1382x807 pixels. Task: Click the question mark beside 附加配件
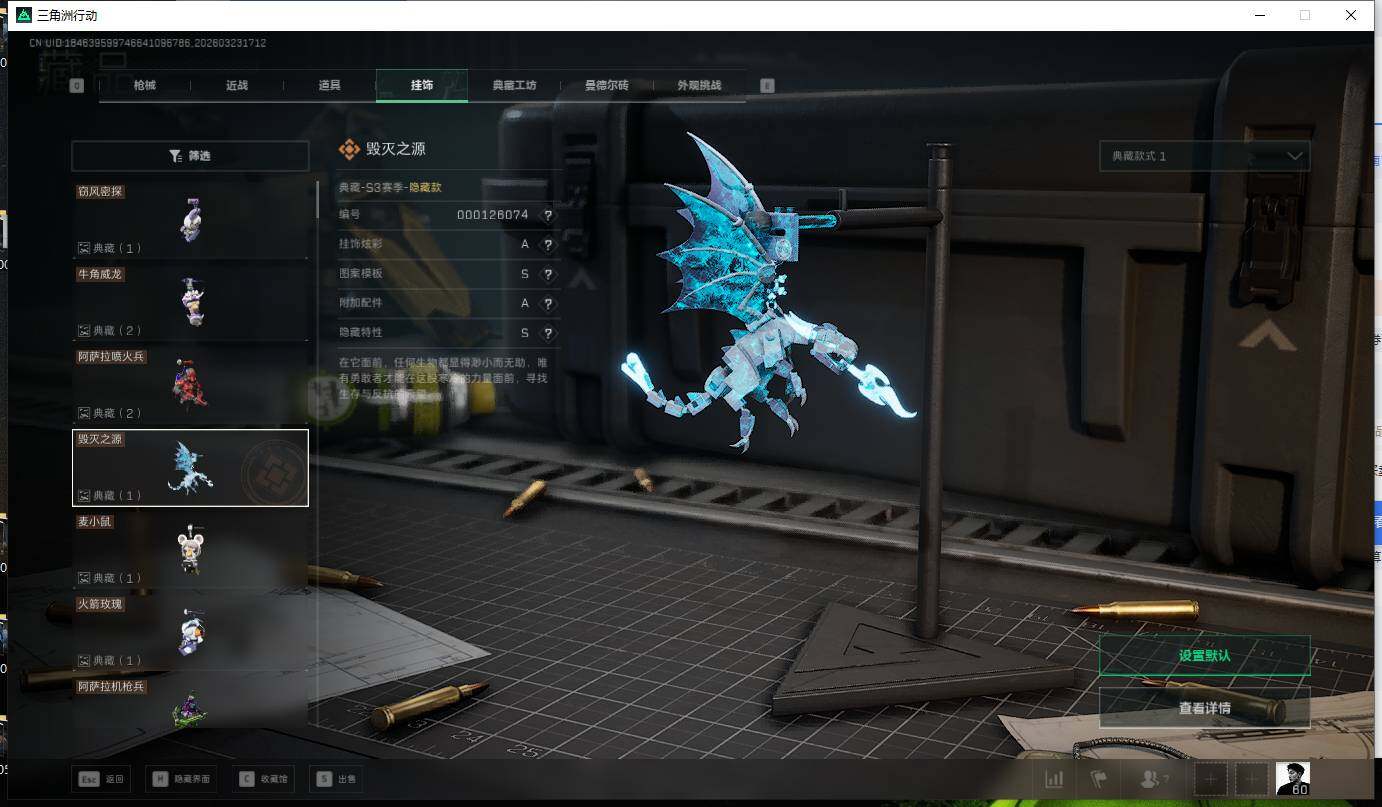point(548,304)
